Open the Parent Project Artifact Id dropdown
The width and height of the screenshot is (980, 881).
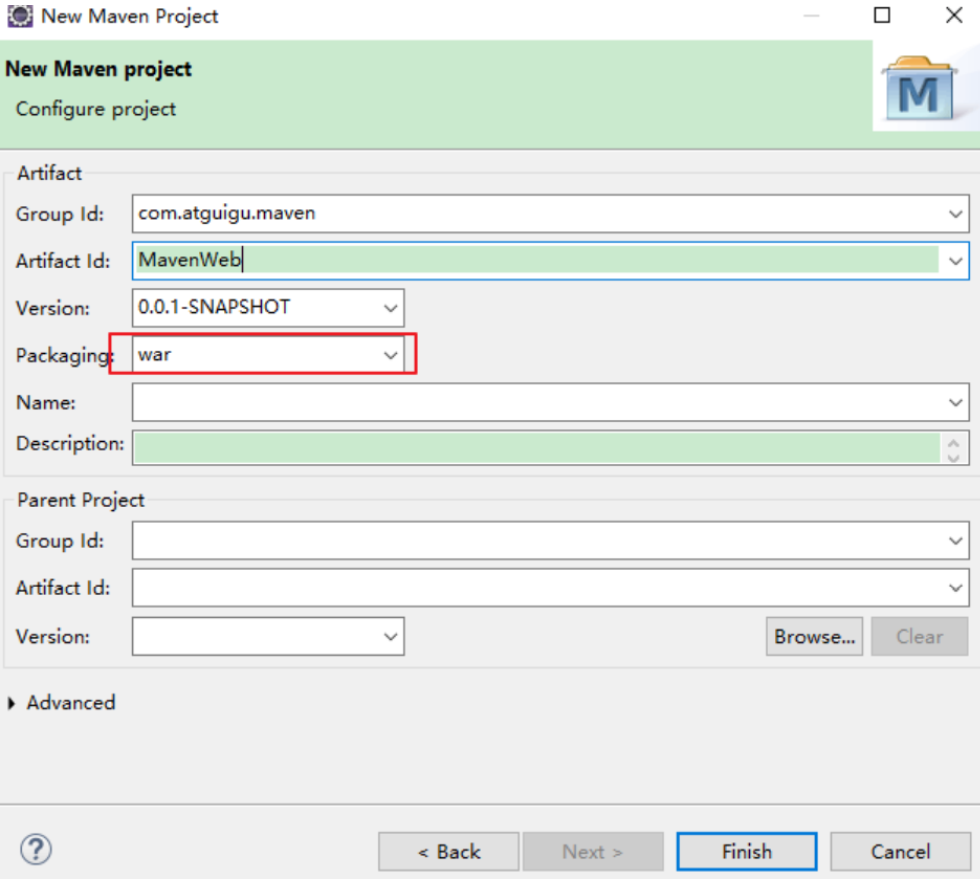click(955, 587)
